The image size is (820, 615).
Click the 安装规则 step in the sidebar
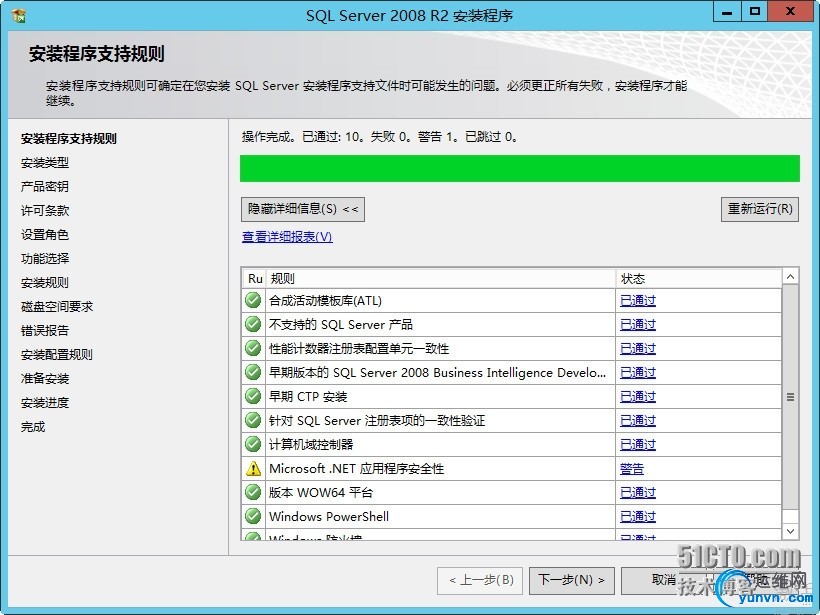[x=45, y=283]
